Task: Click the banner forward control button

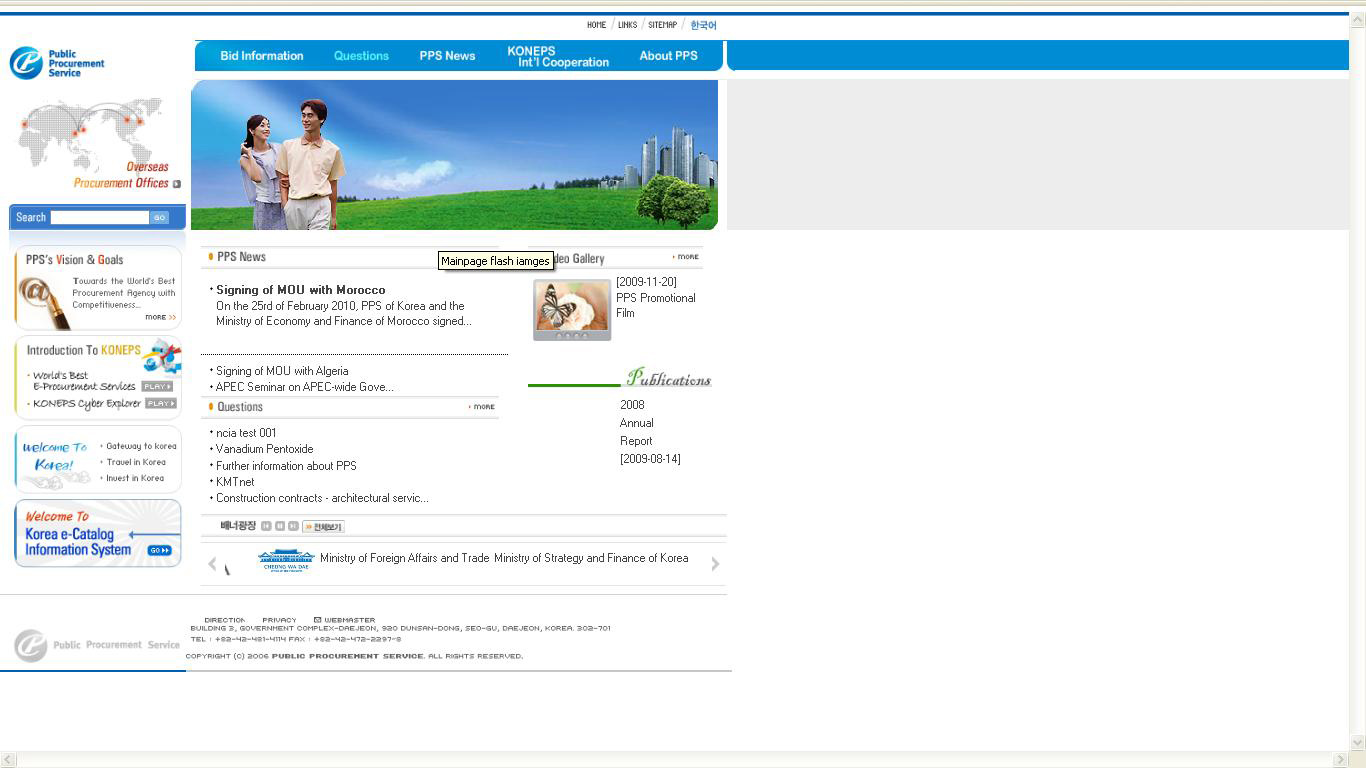Action: coord(293,526)
